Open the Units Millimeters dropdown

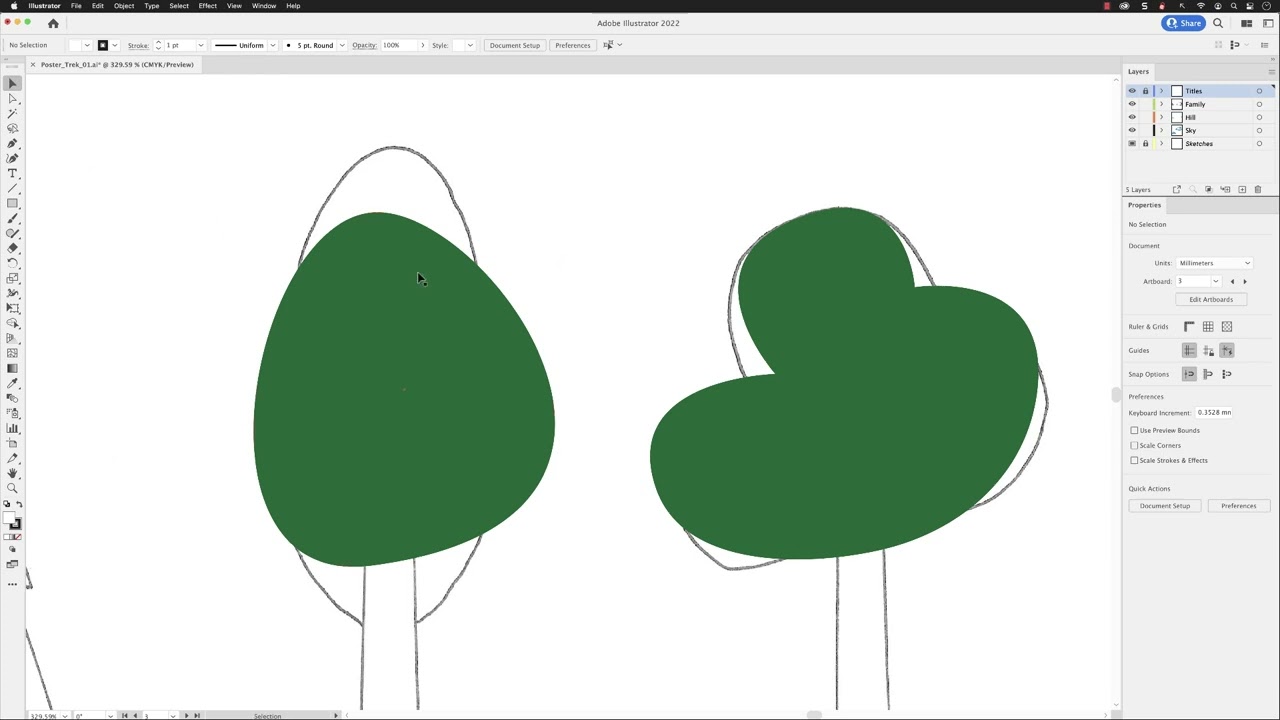[x=1214, y=263]
